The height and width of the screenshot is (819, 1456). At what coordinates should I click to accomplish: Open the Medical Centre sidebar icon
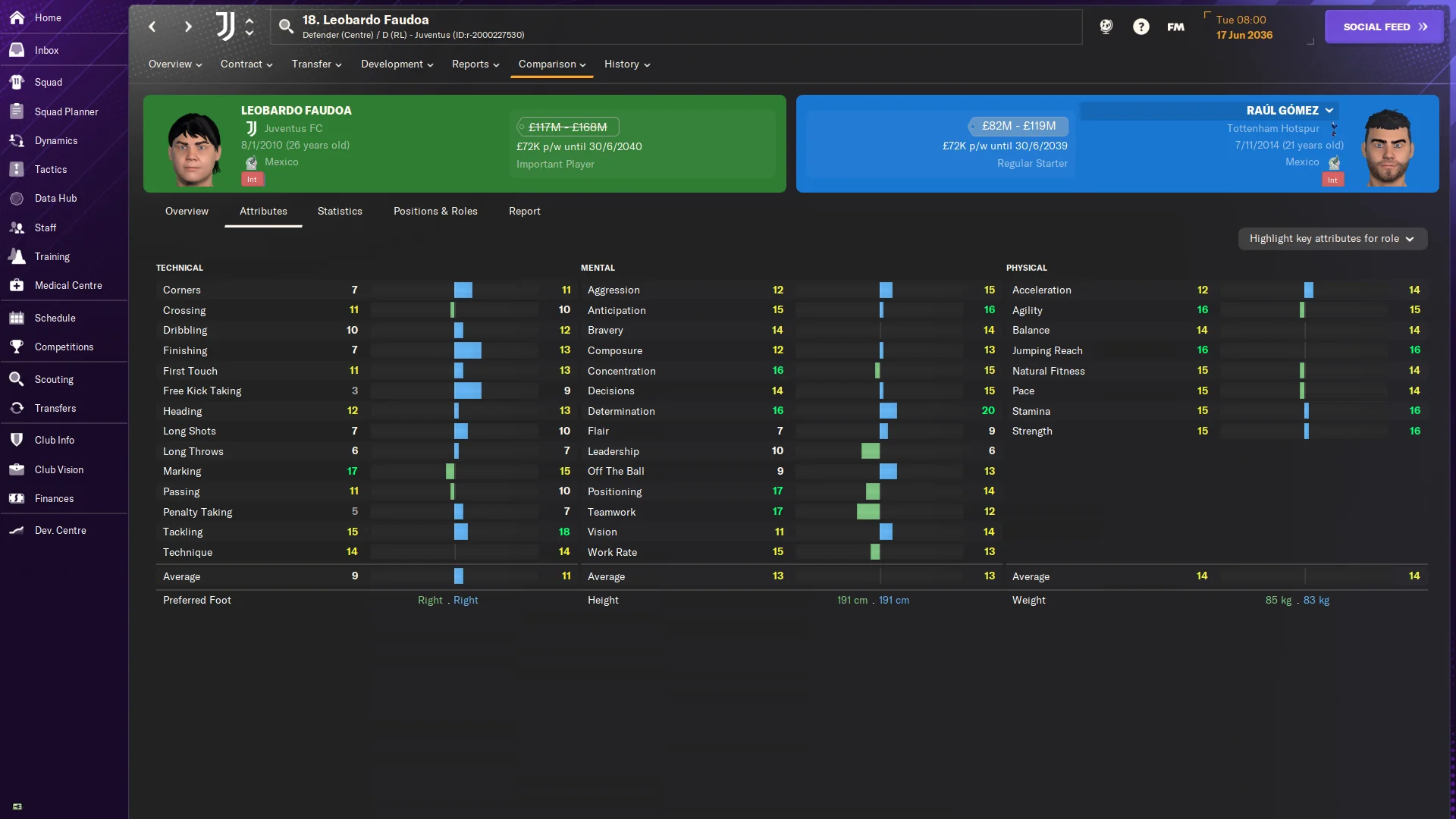coord(17,285)
